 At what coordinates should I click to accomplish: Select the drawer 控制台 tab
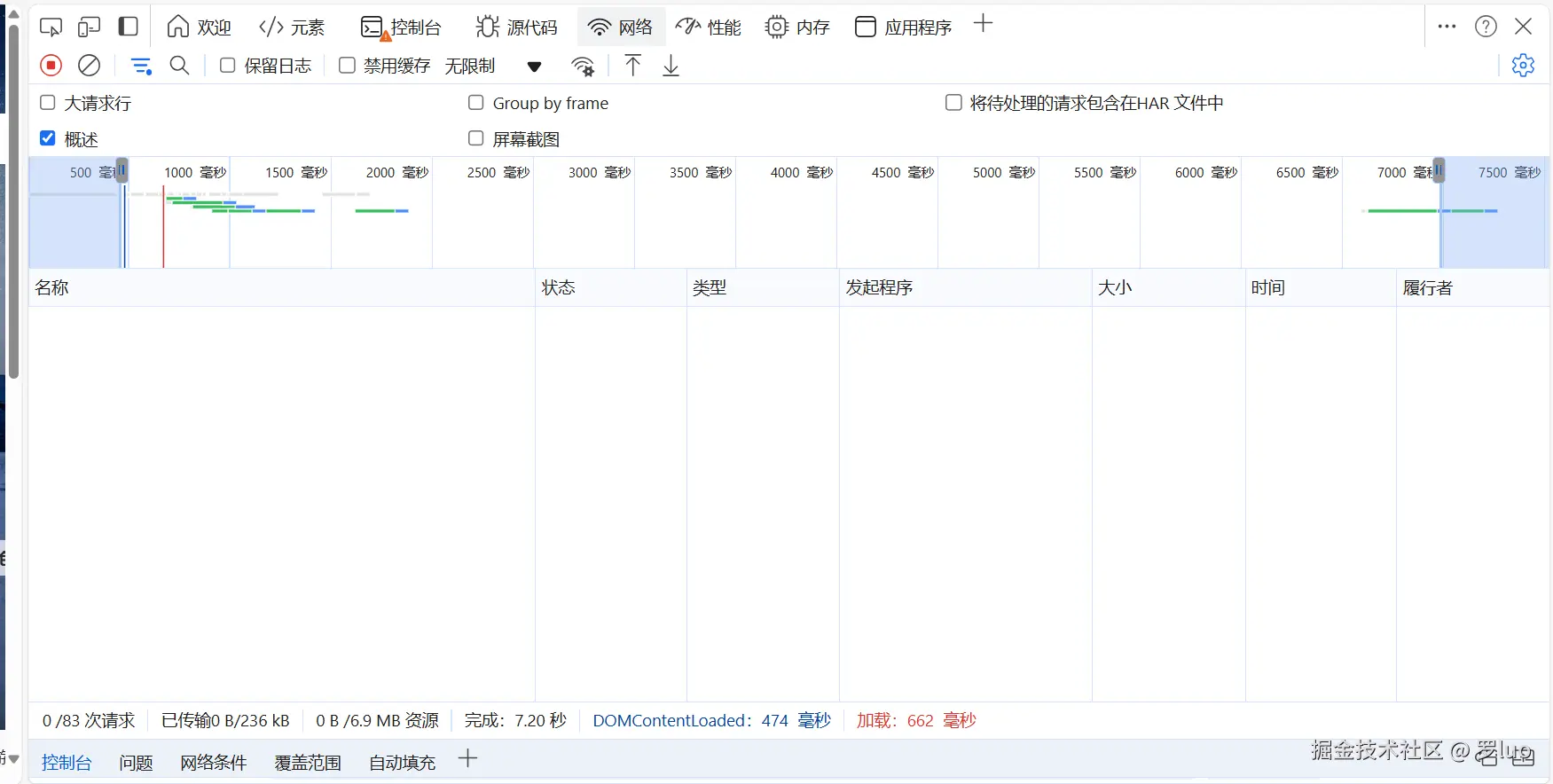(67, 762)
